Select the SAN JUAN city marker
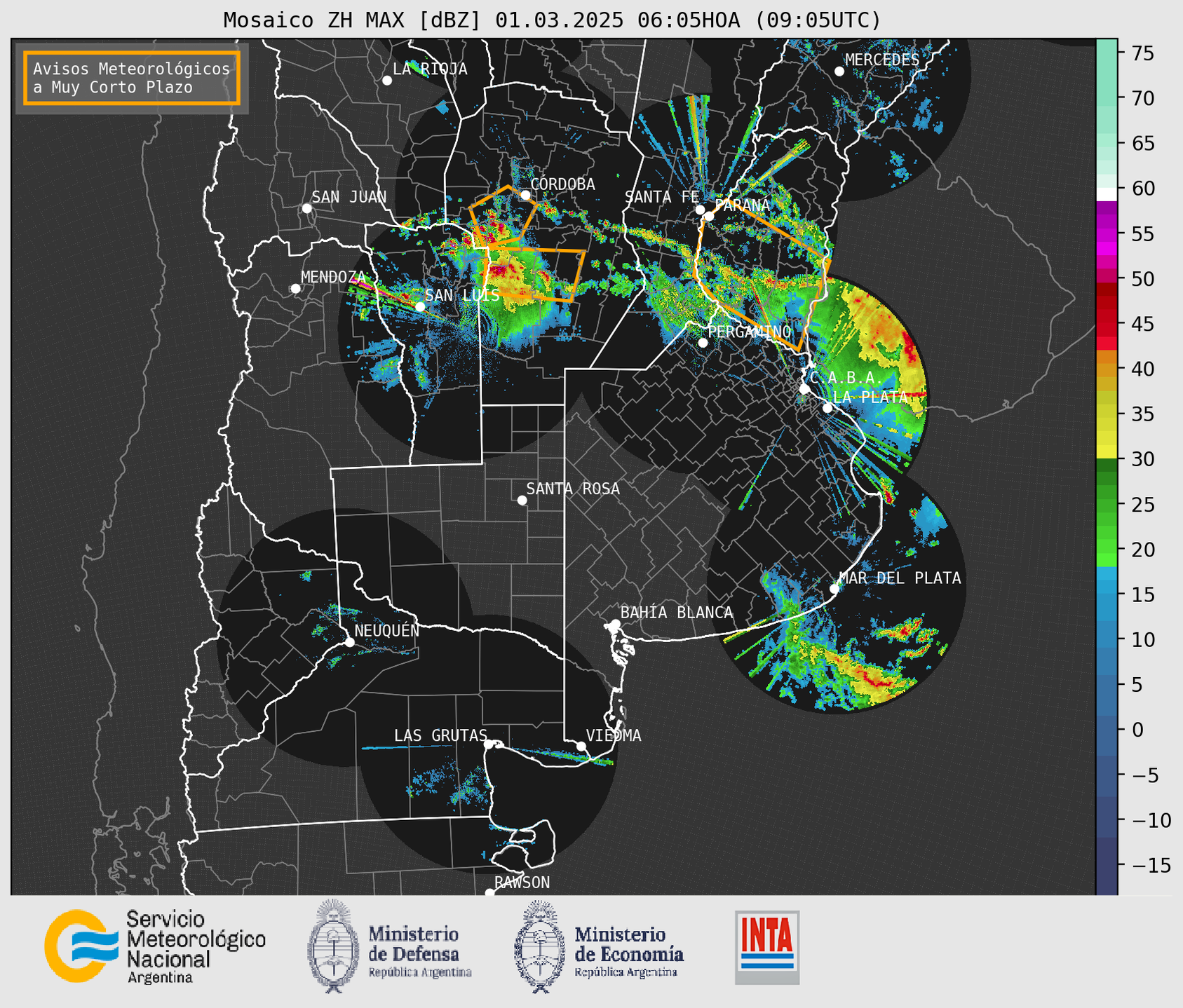The height and width of the screenshot is (1008, 1183). (x=307, y=208)
